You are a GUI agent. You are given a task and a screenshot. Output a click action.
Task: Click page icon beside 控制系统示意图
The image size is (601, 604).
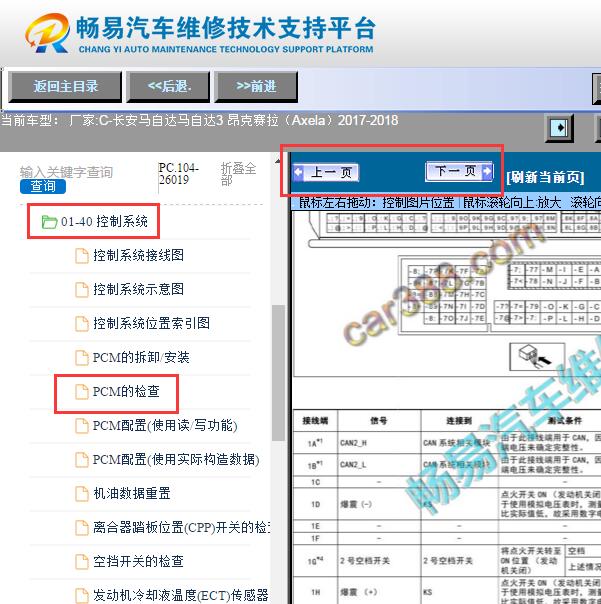click(x=82, y=290)
